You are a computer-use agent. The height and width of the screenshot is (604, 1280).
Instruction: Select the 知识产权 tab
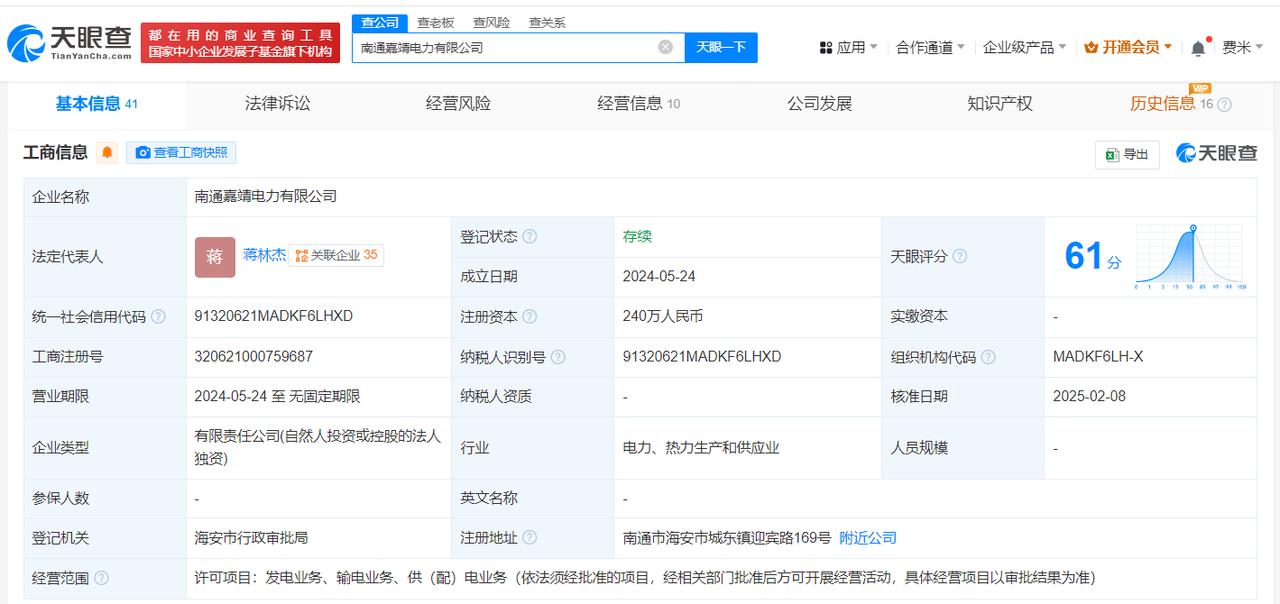click(x=1000, y=104)
